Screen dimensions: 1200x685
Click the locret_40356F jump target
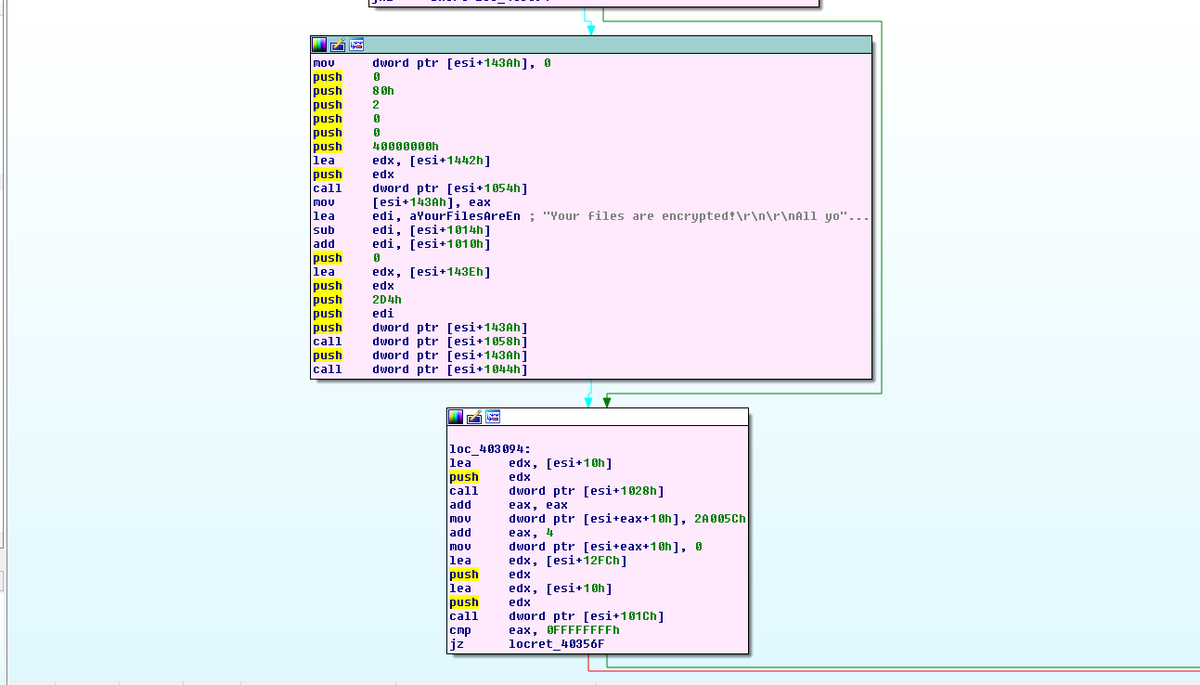[556, 644]
